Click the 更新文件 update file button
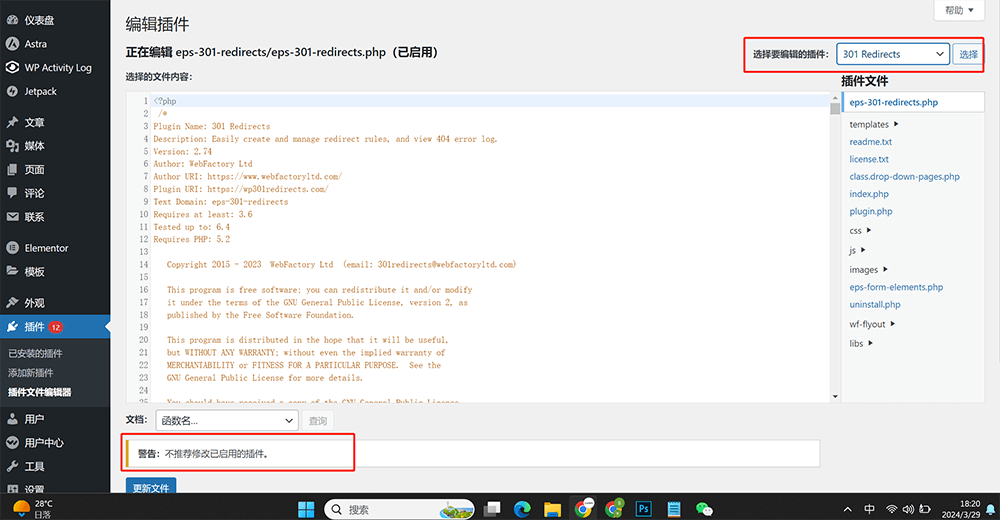 151,487
